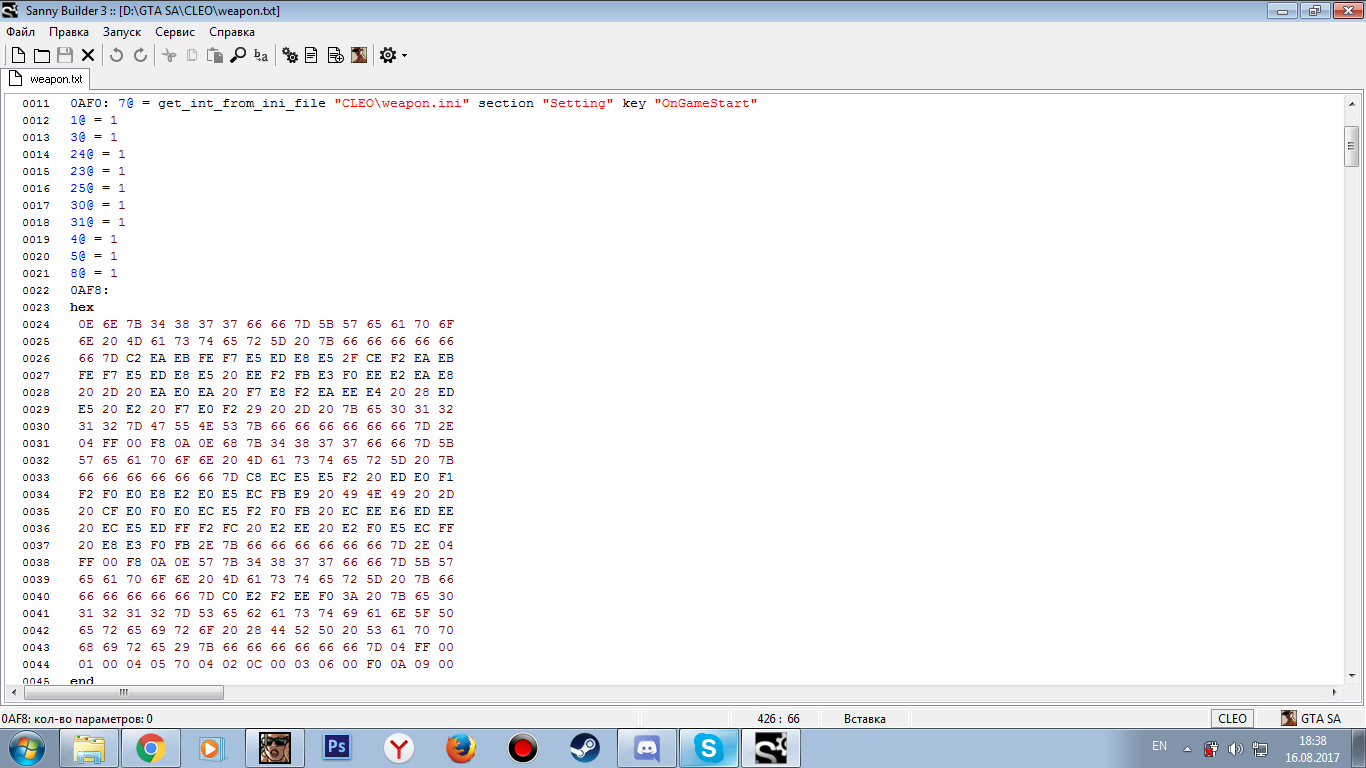
Task: Save the current file with the floppy icon
Action: [65, 56]
